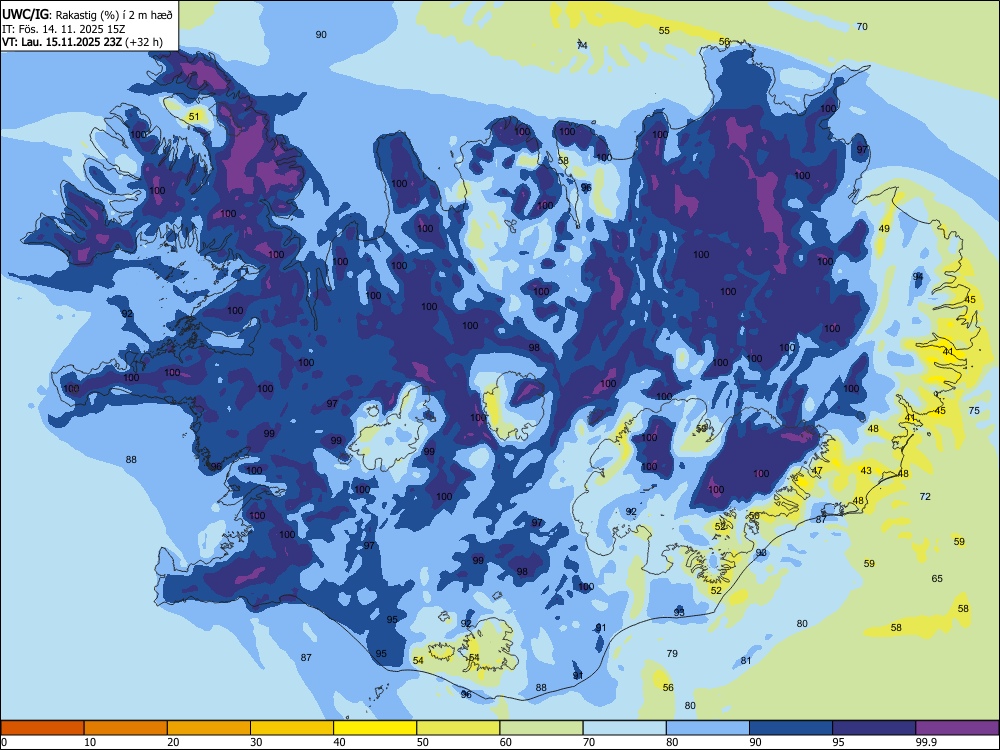Click the offshore map value '72' in the southeast

(x=925, y=496)
